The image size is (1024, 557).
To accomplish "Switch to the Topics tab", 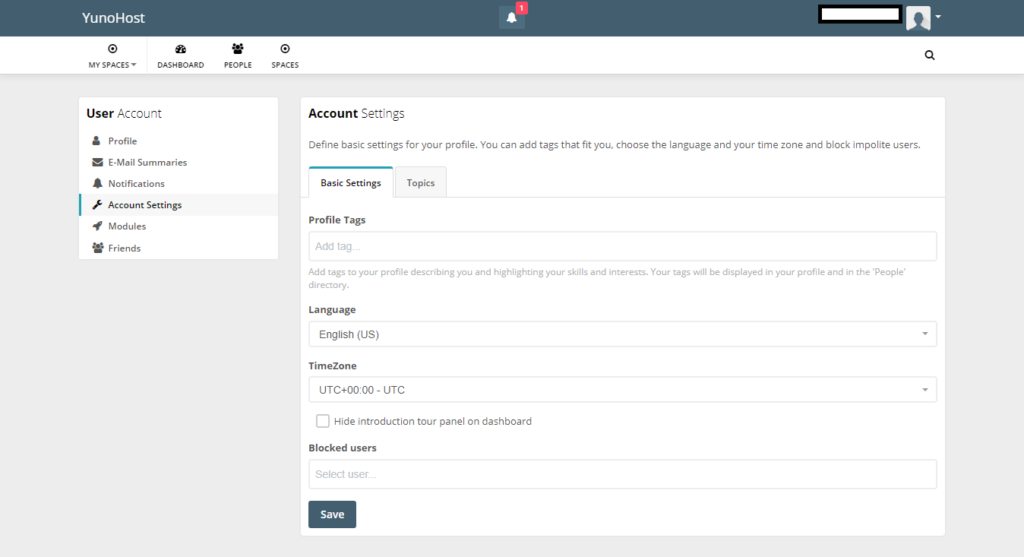I will coord(421,183).
